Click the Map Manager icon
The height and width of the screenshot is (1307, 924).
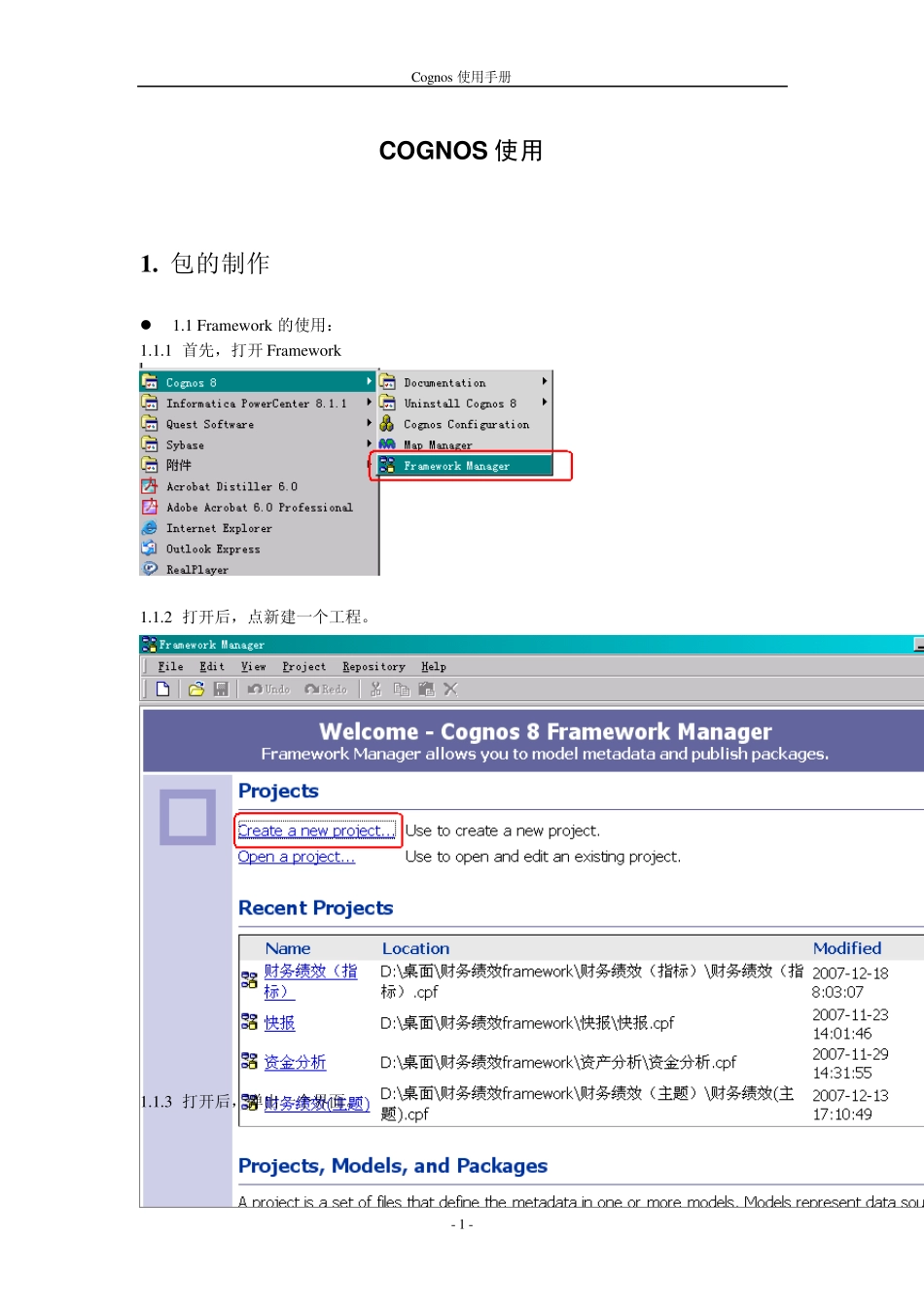point(387,444)
